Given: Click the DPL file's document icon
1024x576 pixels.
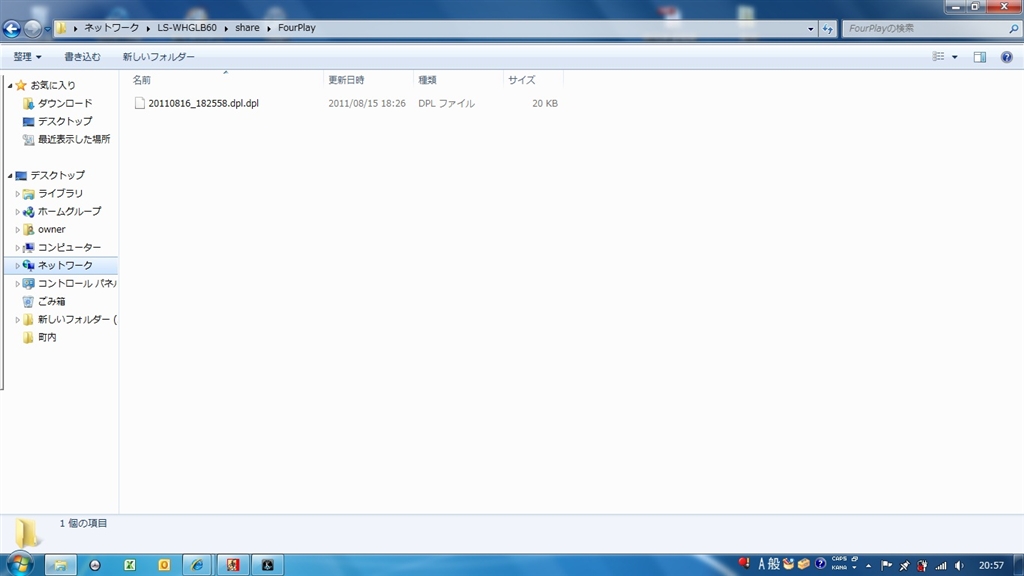Looking at the screenshot, I should (139, 103).
